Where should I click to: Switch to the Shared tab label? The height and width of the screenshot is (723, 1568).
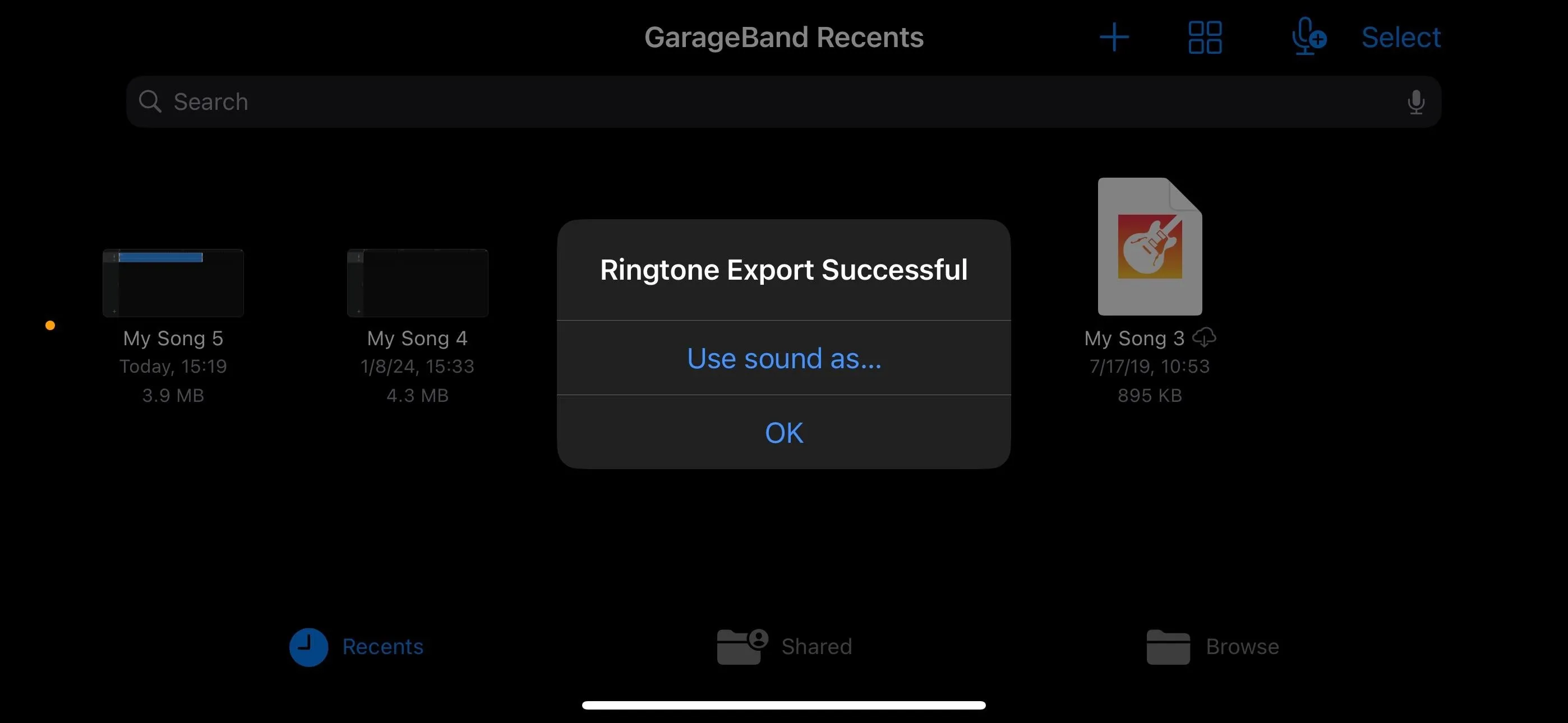(817, 646)
